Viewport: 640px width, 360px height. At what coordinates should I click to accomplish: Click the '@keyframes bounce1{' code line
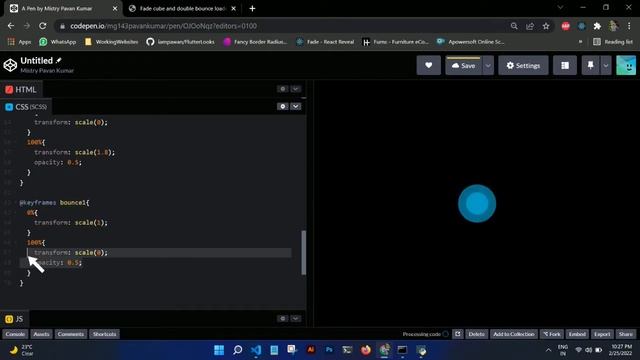(54, 202)
